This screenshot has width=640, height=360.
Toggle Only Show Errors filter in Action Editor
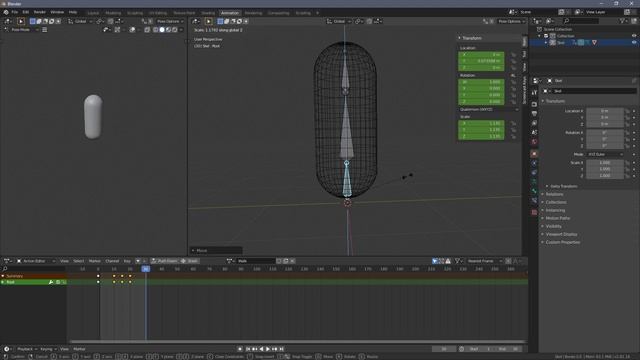(448, 261)
